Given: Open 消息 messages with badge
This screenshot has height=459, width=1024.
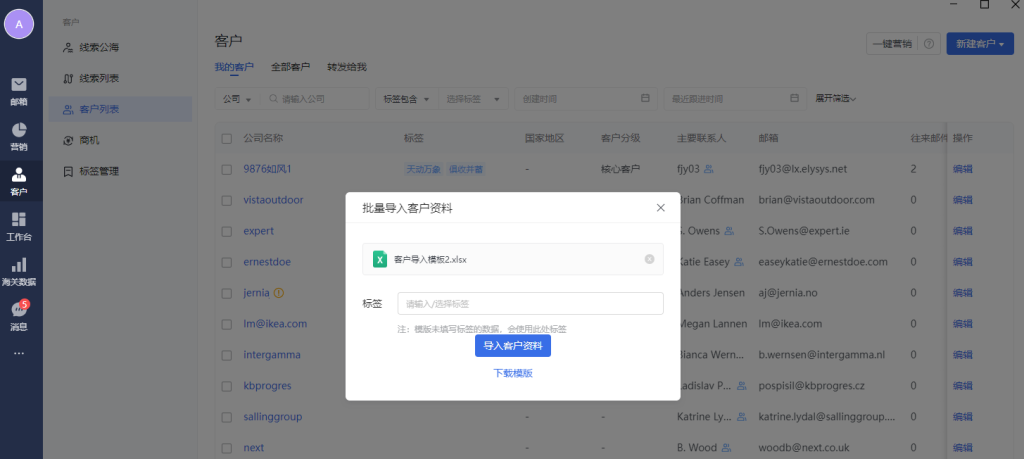Looking at the screenshot, I should pos(19,315).
